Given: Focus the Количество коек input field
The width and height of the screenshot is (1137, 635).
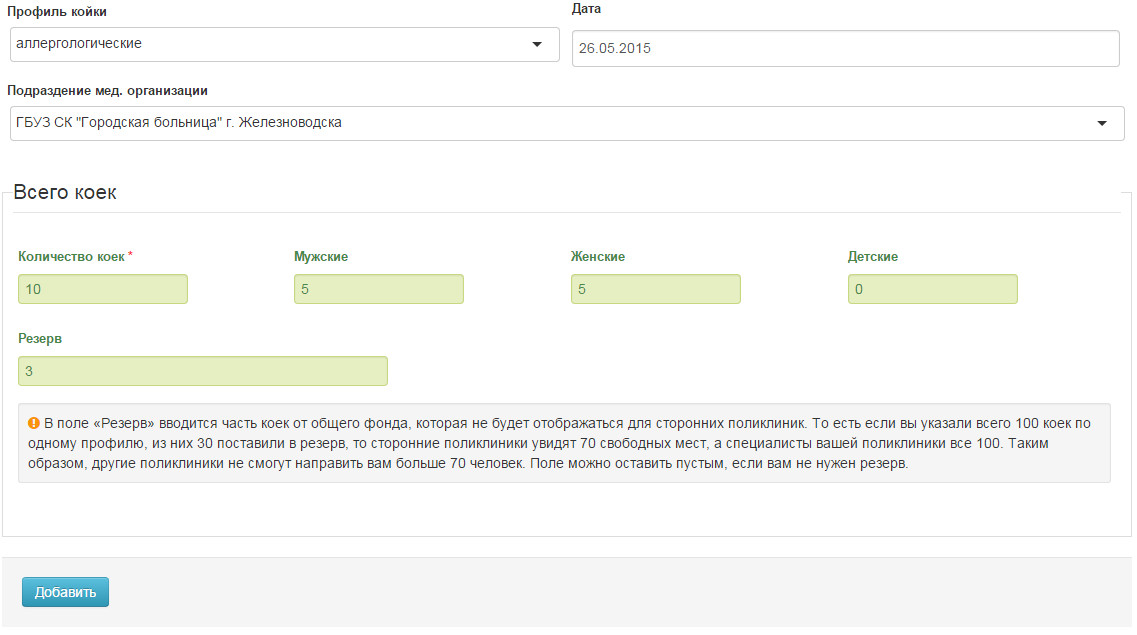Looking at the screenshot, I should pyautogui.click(x=103, y=289).
